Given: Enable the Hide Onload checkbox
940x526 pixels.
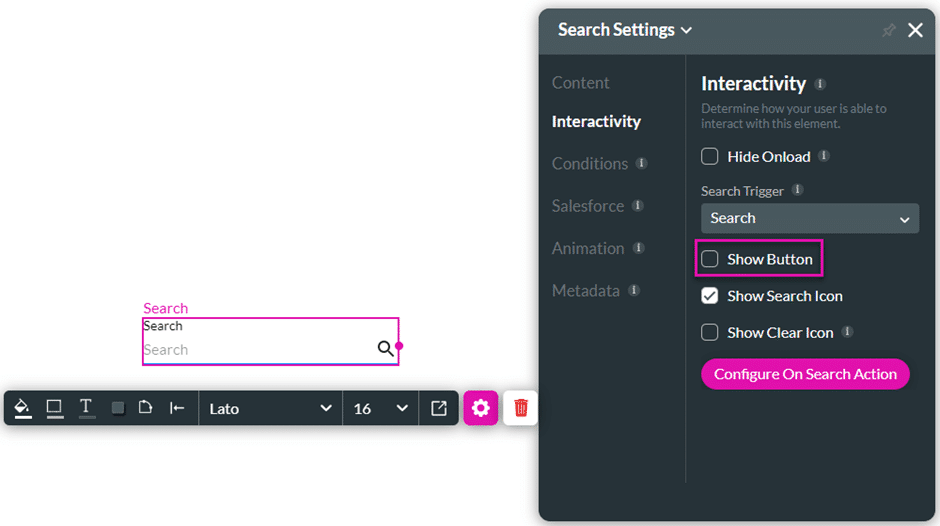Looking at the screenshot, I should [x=710, y=157].
